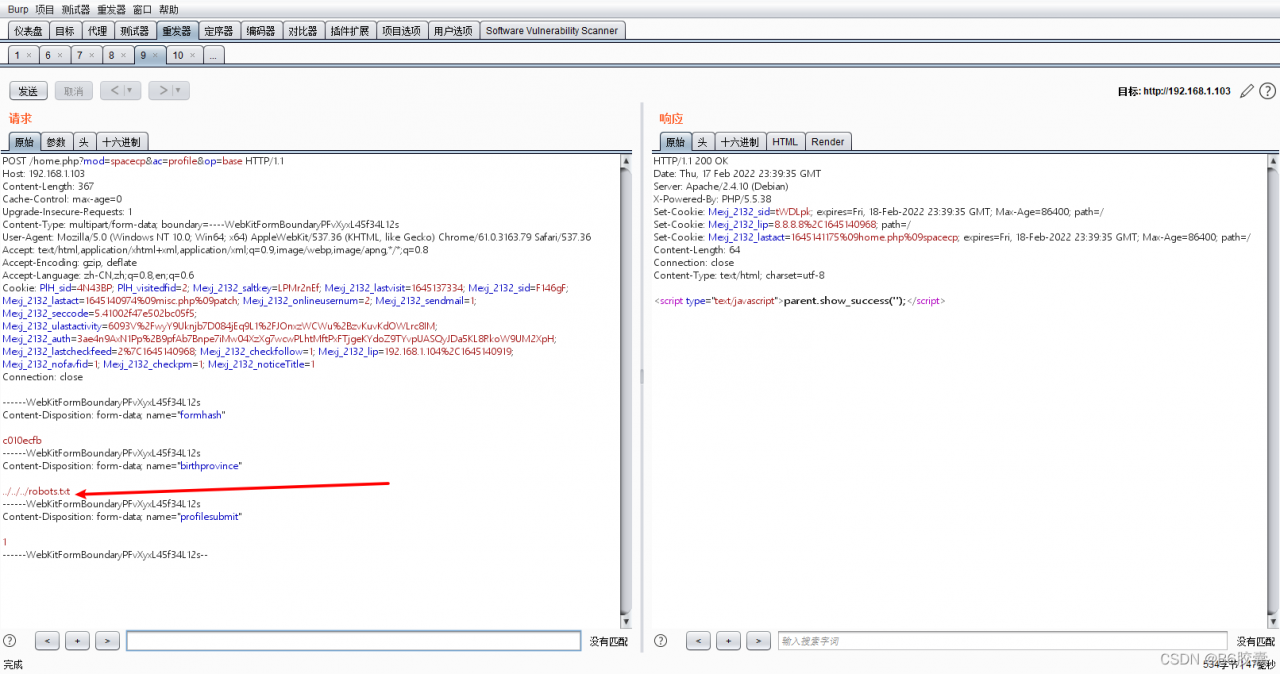Click the + button in response search bar

pyautogui.click(x=728, y=640)
